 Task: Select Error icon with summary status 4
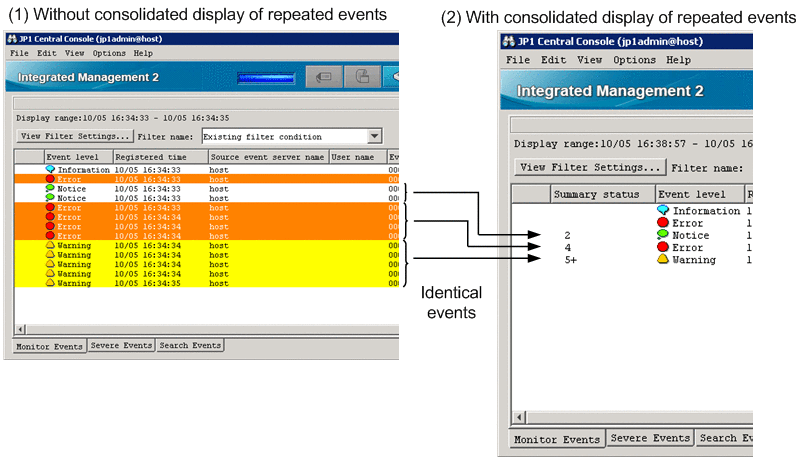[x=663, y=247]
